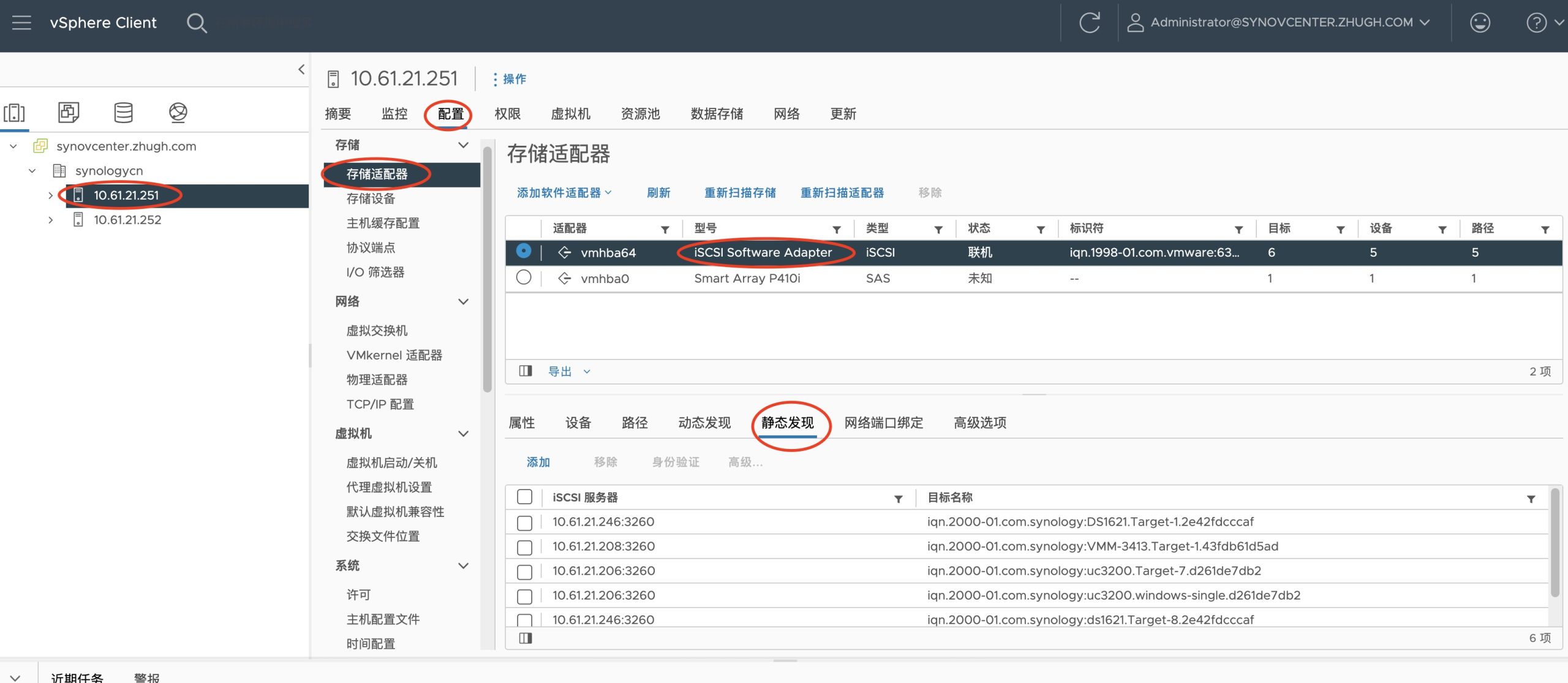This screenshot has height=683, width=1568.
Task: Click the user account icon
Action: [1135, 23]
